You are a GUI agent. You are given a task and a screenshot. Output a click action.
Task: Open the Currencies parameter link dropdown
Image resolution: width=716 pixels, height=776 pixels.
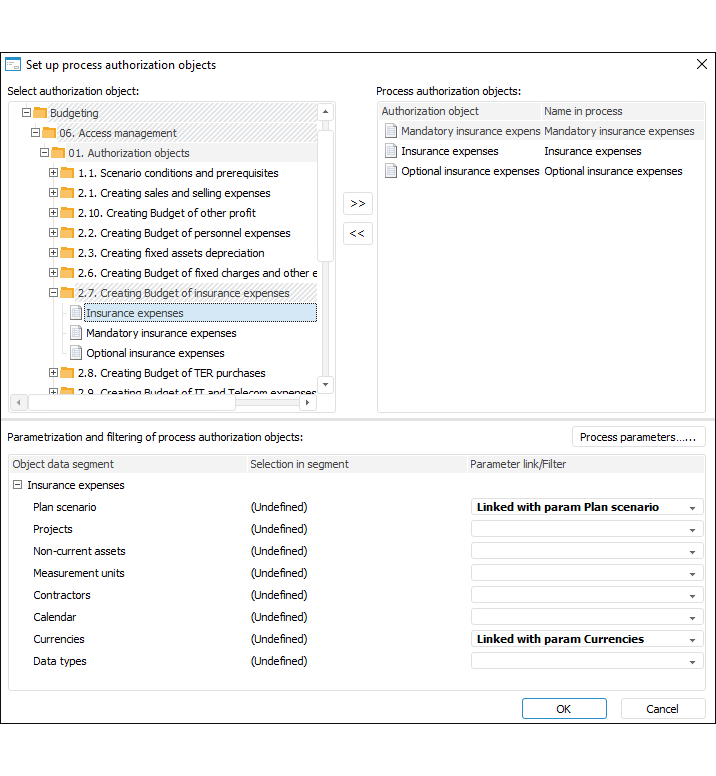(x=691, y=640)
